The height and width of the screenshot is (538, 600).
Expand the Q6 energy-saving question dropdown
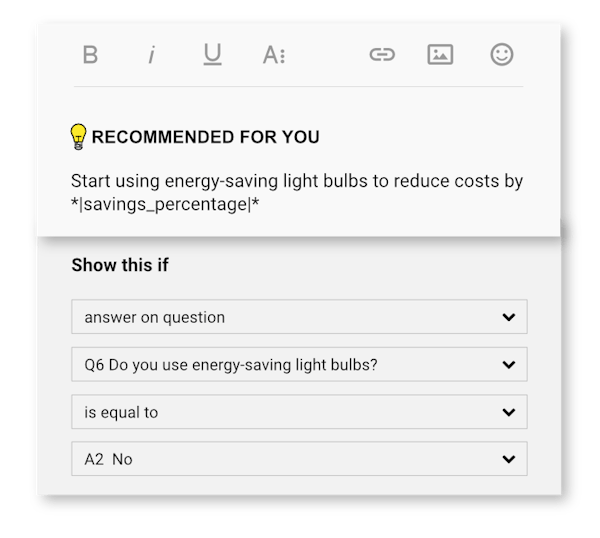tap(299, 364)
